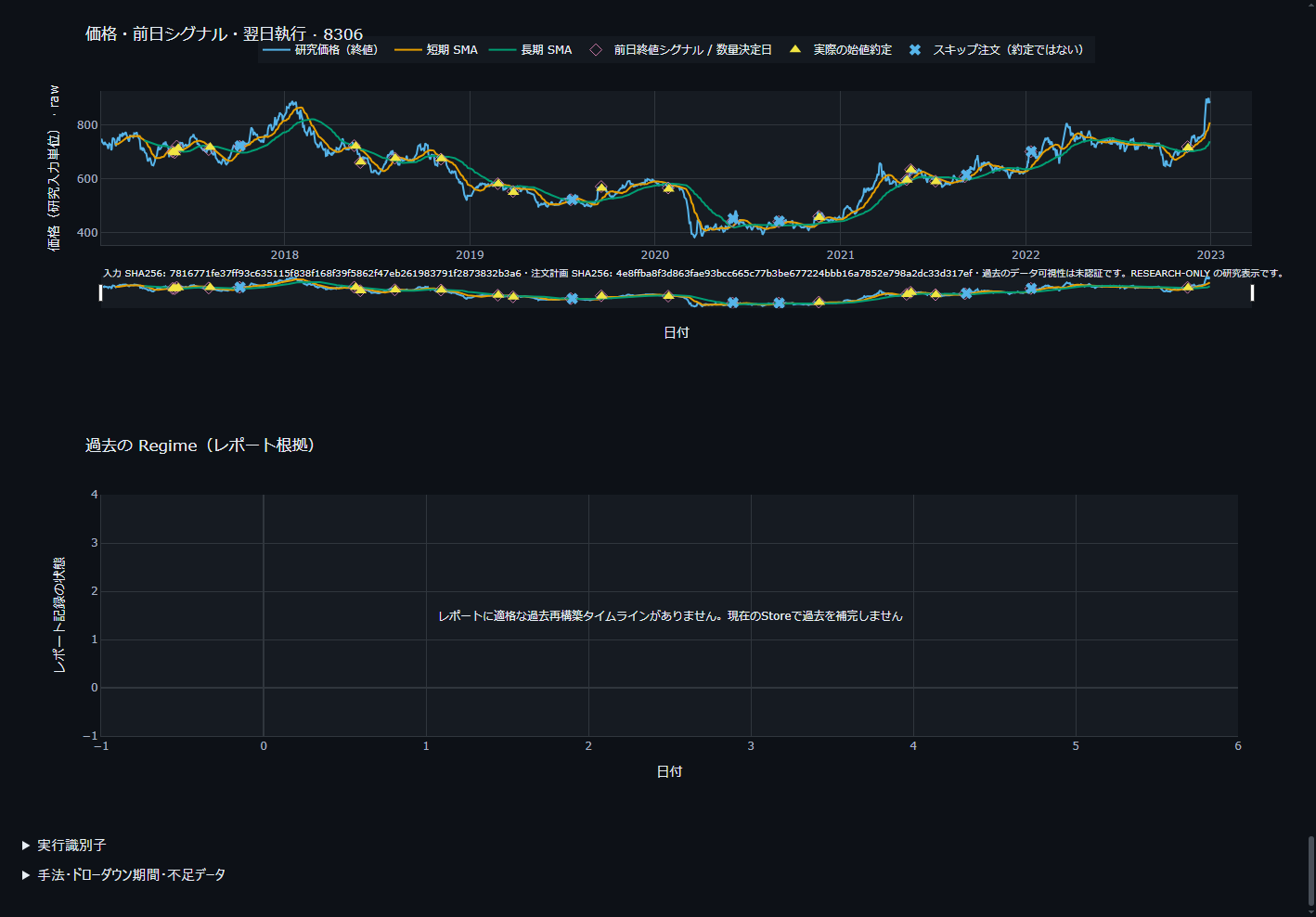
Task: Toggle 前日終値シグナル / 数量決定日 legend entry
Action: tap(680, 50)
